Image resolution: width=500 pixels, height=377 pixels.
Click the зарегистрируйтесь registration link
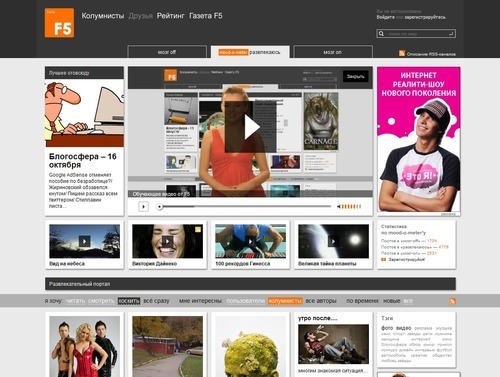[425, 17]
